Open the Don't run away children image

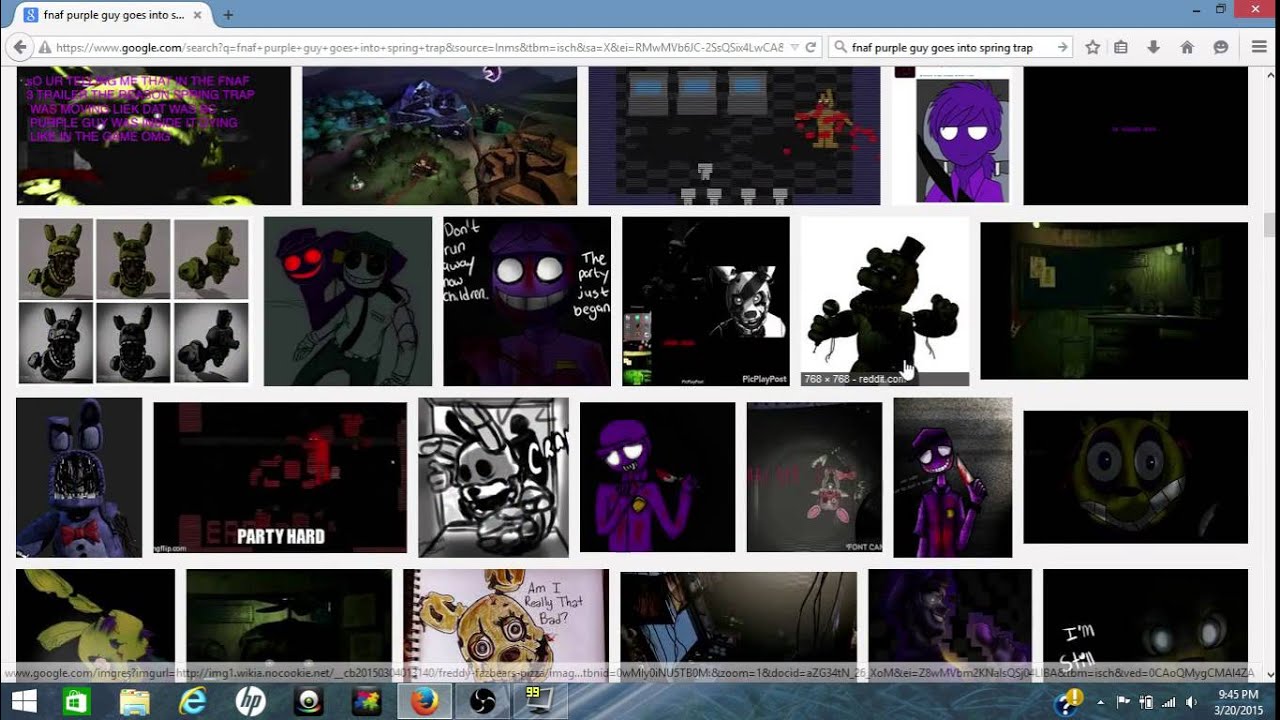[x=526, y=301]
